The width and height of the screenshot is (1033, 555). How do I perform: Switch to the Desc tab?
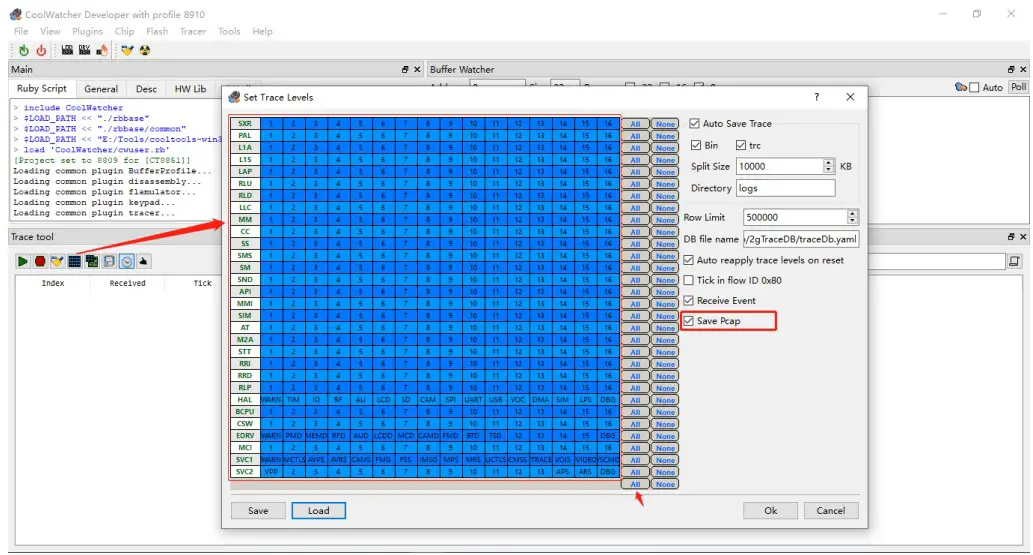146,89
